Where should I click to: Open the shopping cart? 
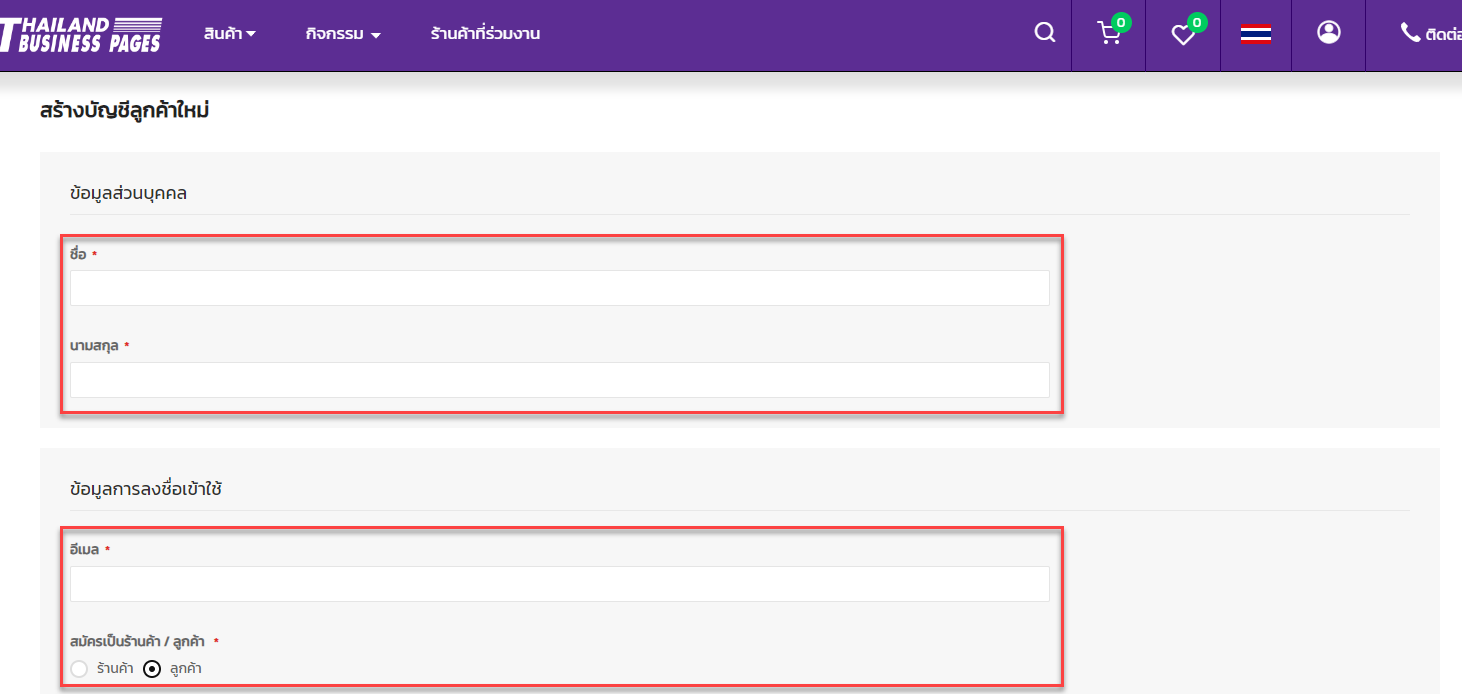pos(1108,35)
